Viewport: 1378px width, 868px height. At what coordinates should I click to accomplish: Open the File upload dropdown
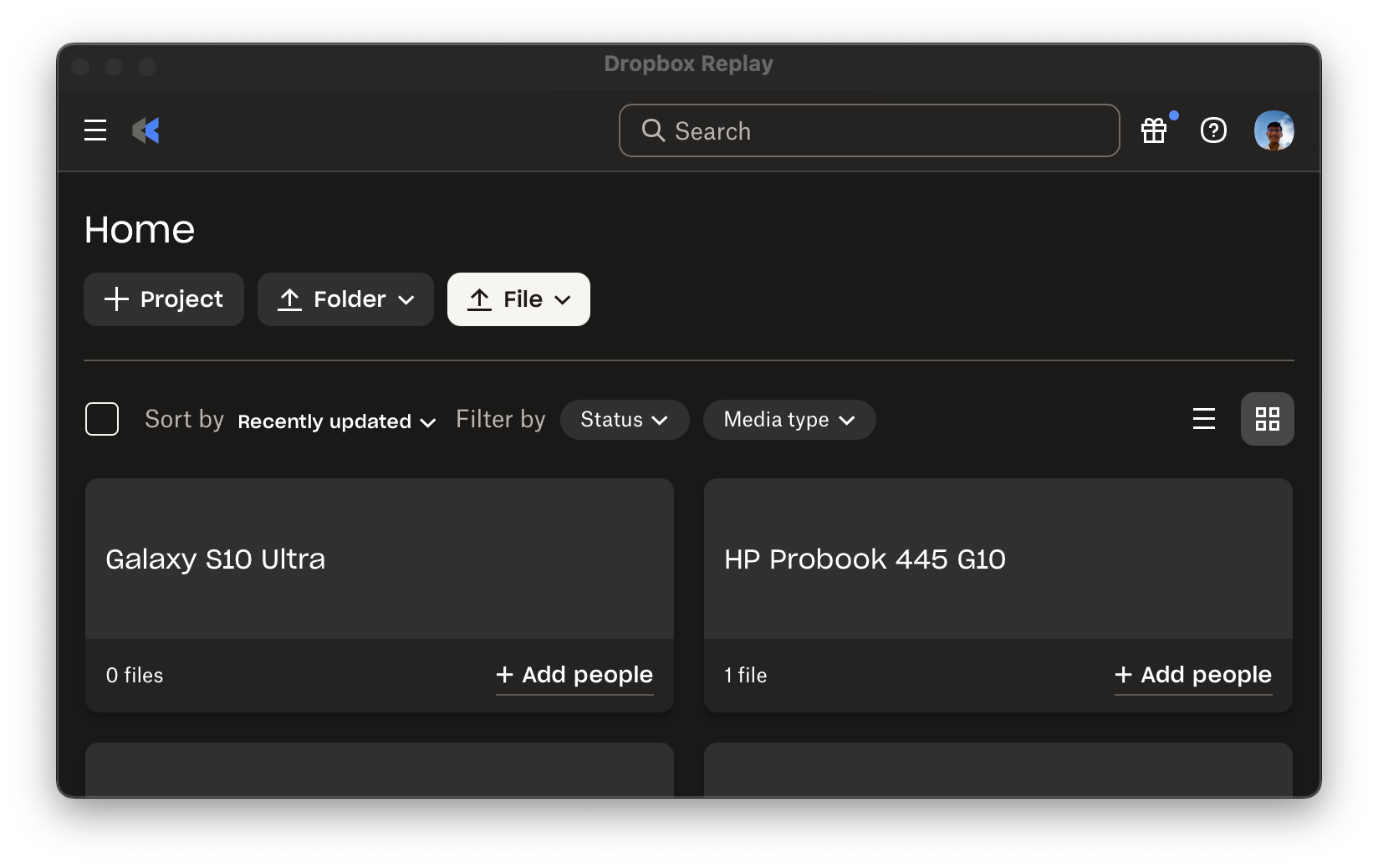518,299
